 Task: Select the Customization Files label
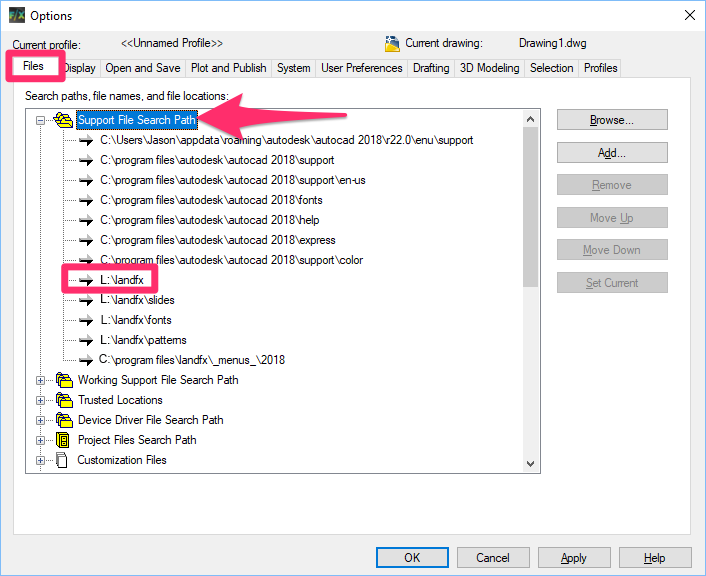tap(122, 460)
